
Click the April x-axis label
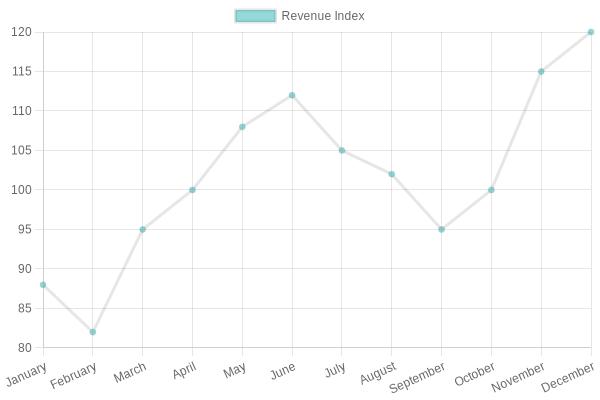click(184, 370)
